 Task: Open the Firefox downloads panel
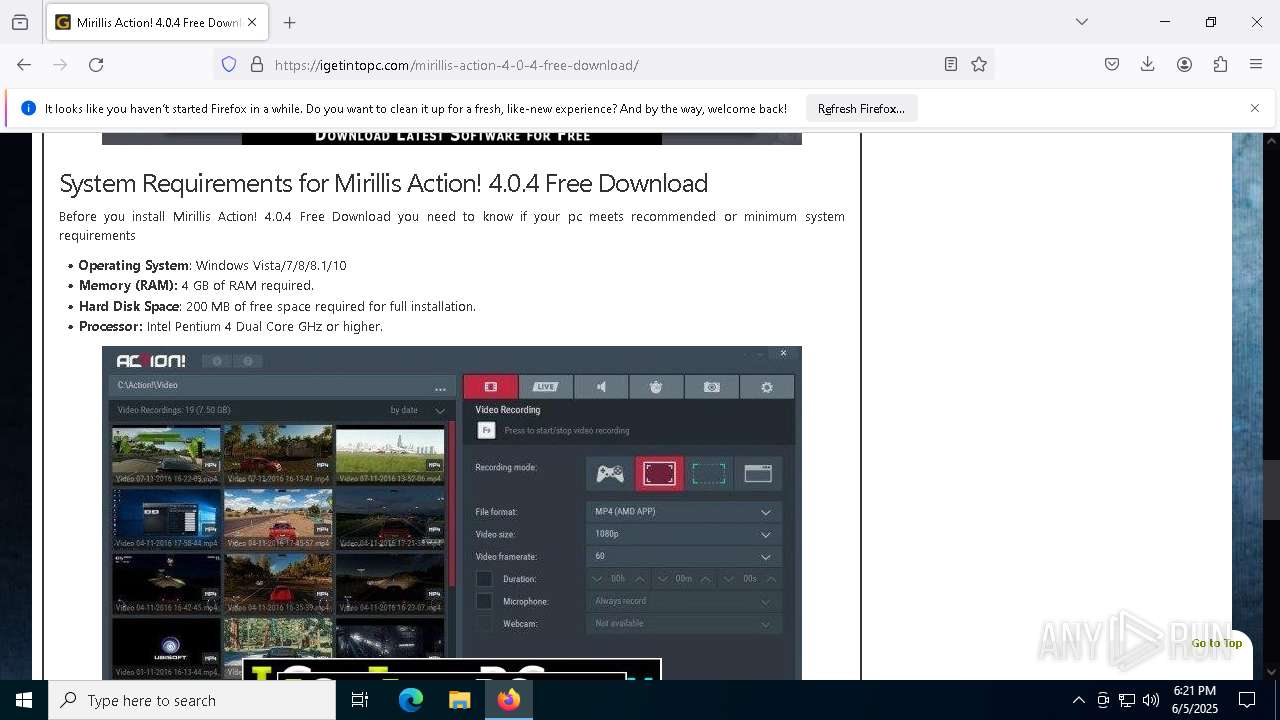pyautogui.click(x=1148, y=64)
